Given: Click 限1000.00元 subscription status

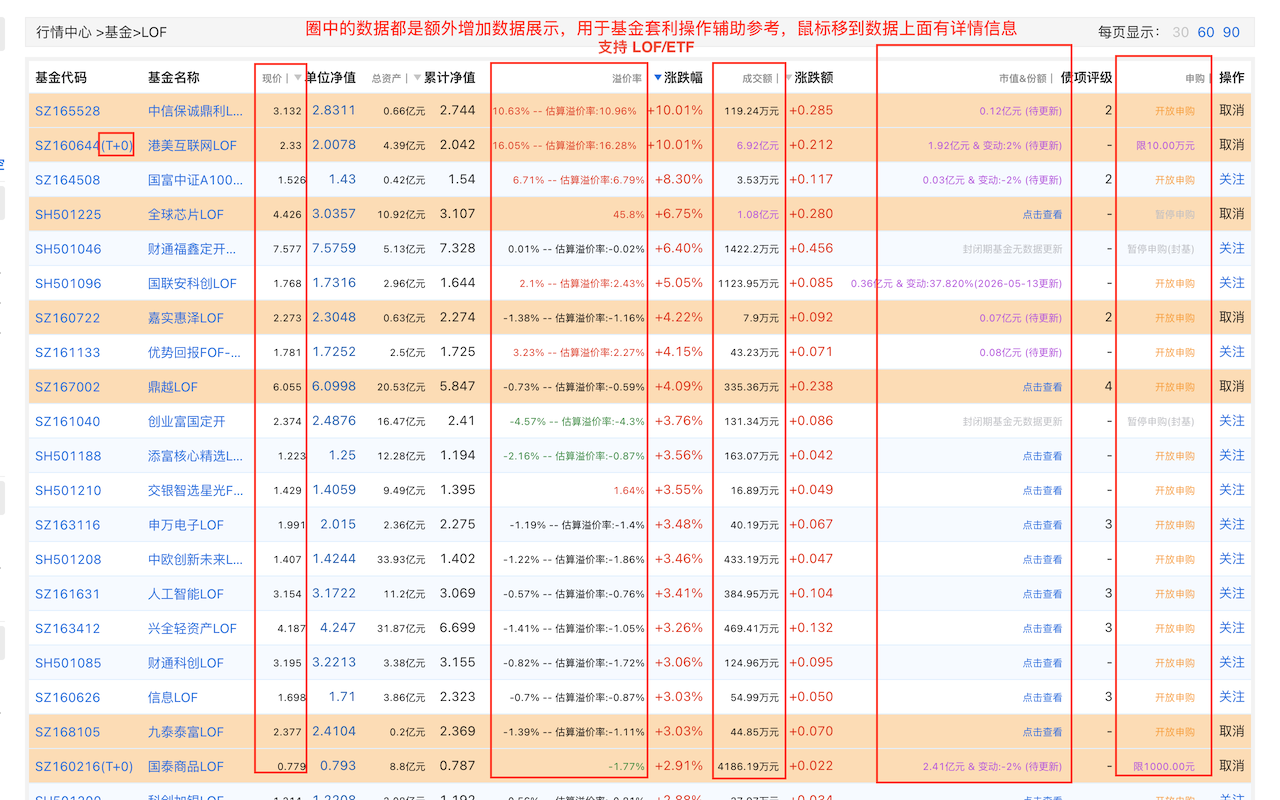Looking at the screenshot, I should [1164, 767].
